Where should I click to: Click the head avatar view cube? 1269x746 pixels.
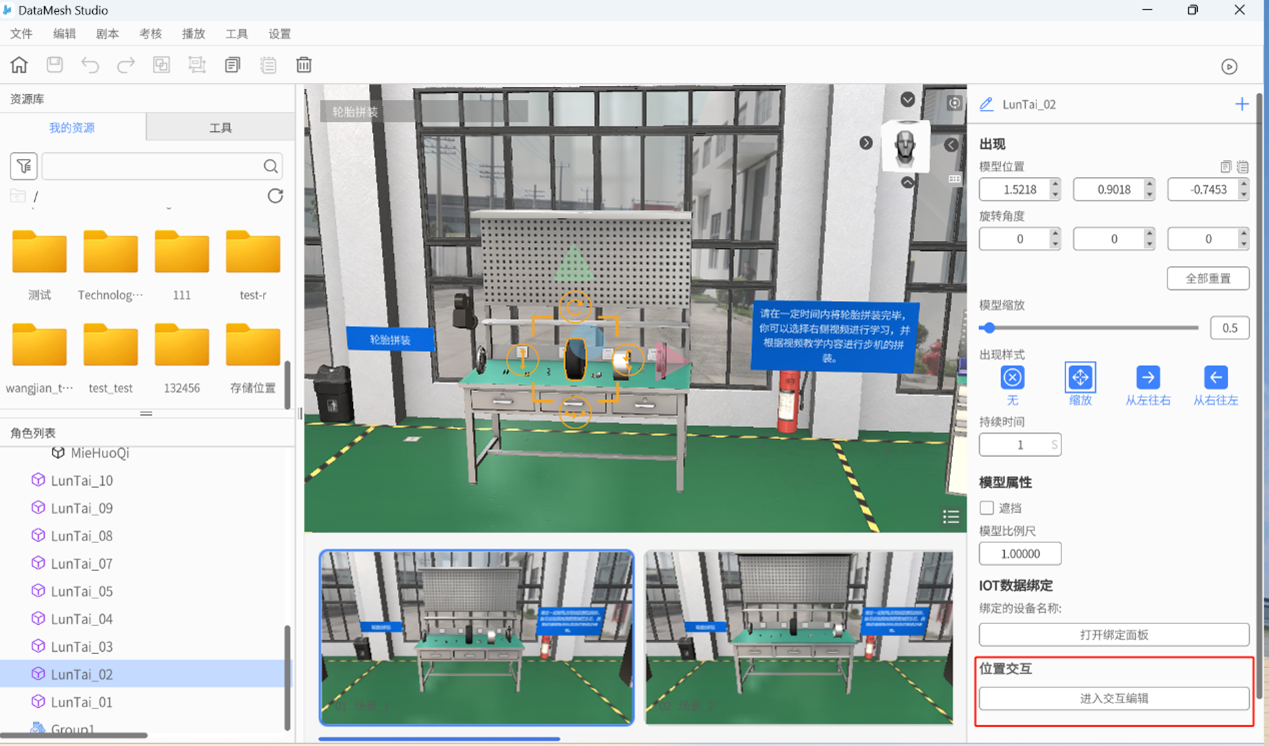(x=905, y=147)
